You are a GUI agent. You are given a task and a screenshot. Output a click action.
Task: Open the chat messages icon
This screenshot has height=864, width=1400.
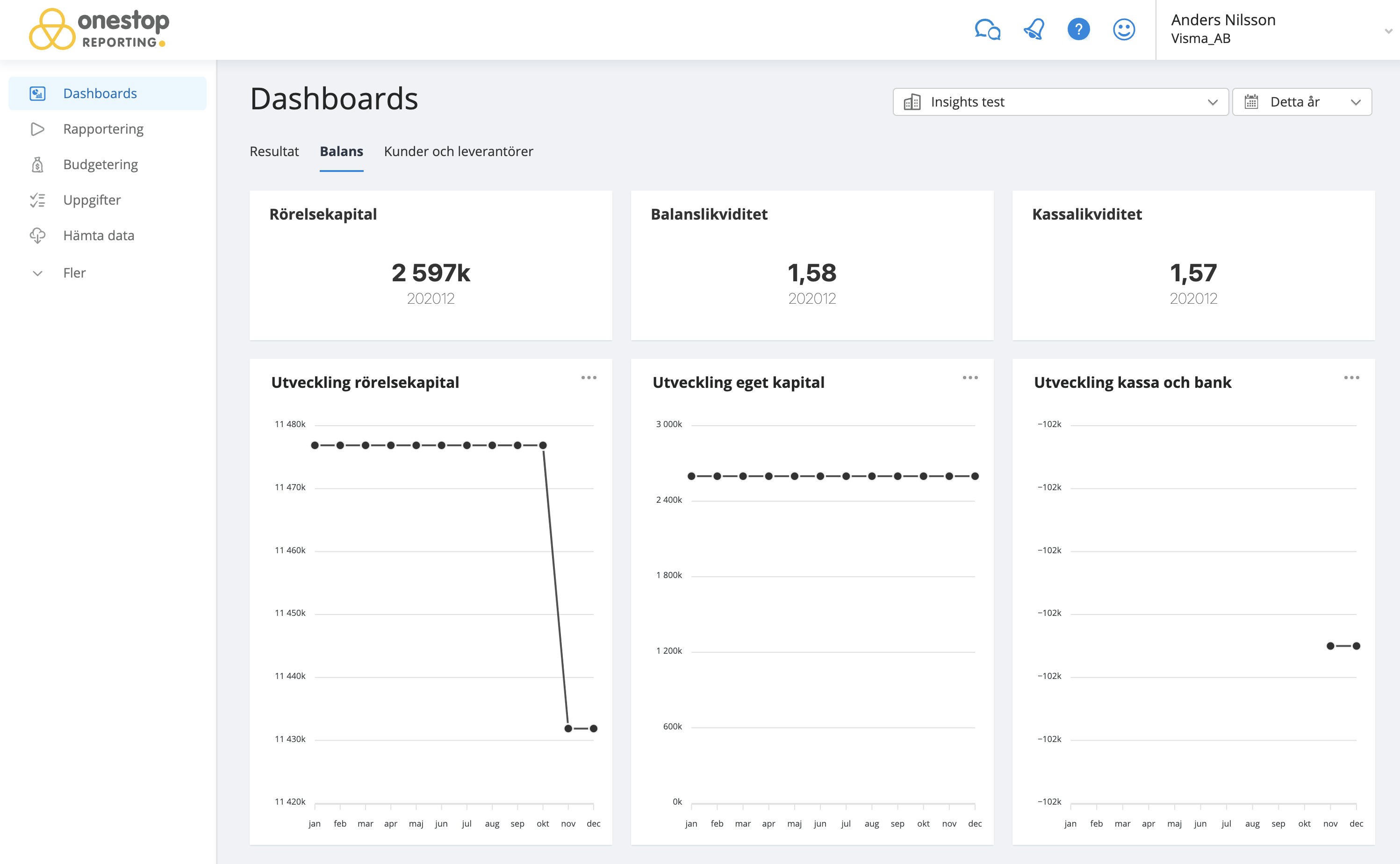987,29
